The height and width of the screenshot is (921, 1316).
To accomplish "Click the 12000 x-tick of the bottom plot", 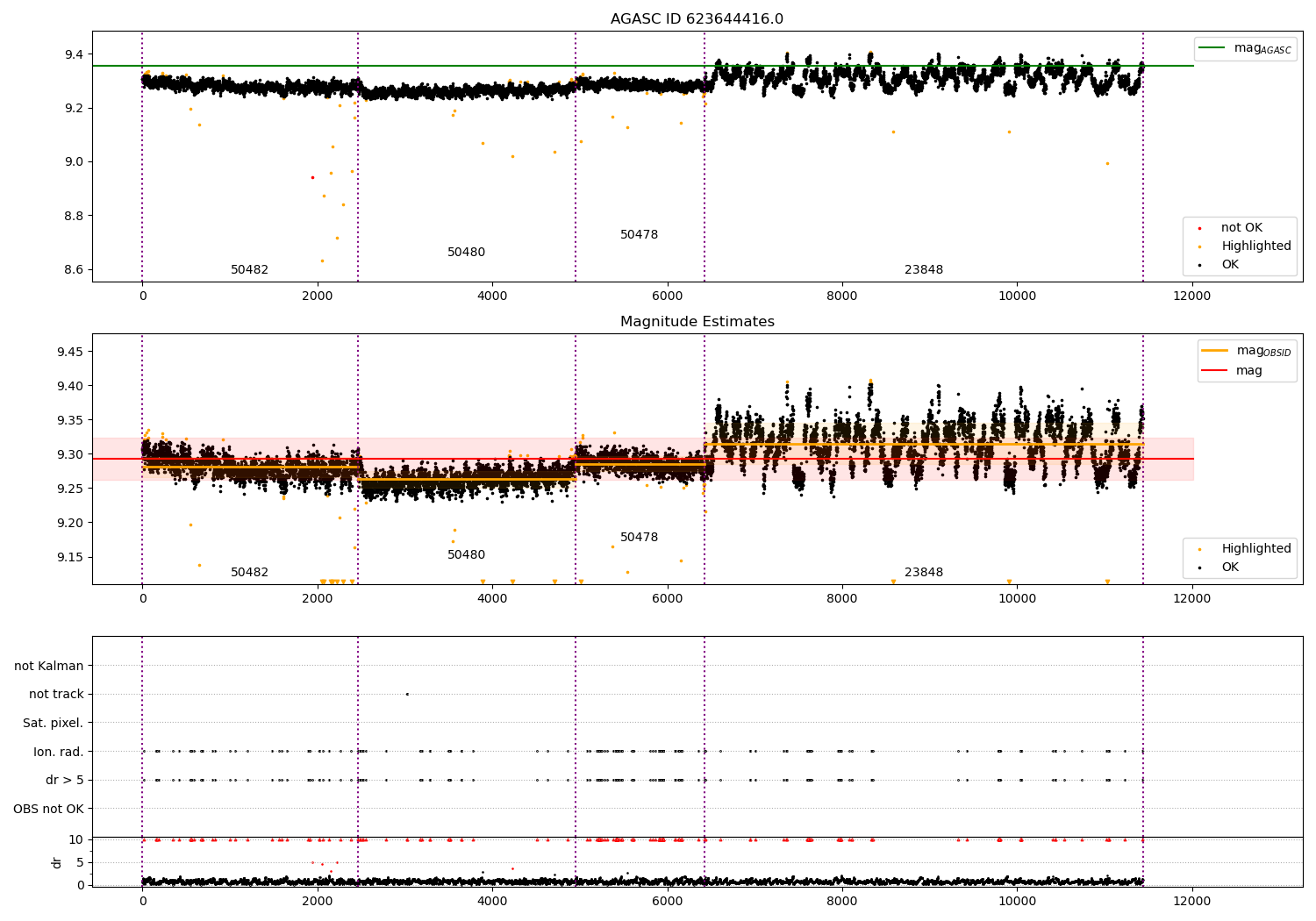I will [x=1191, y=901].
